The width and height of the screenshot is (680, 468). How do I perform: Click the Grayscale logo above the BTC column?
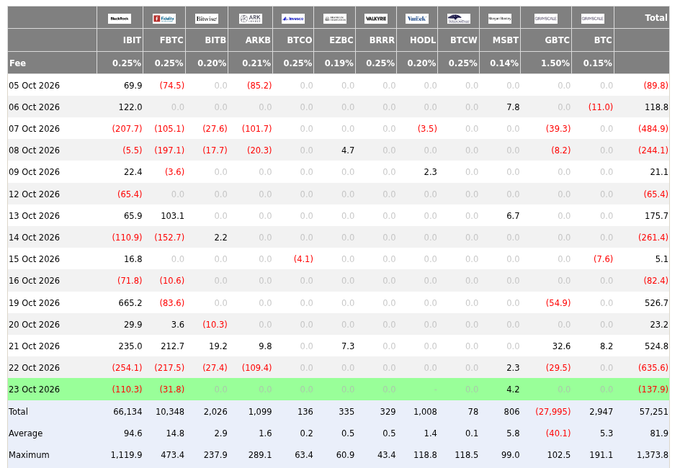pos(592,19)
